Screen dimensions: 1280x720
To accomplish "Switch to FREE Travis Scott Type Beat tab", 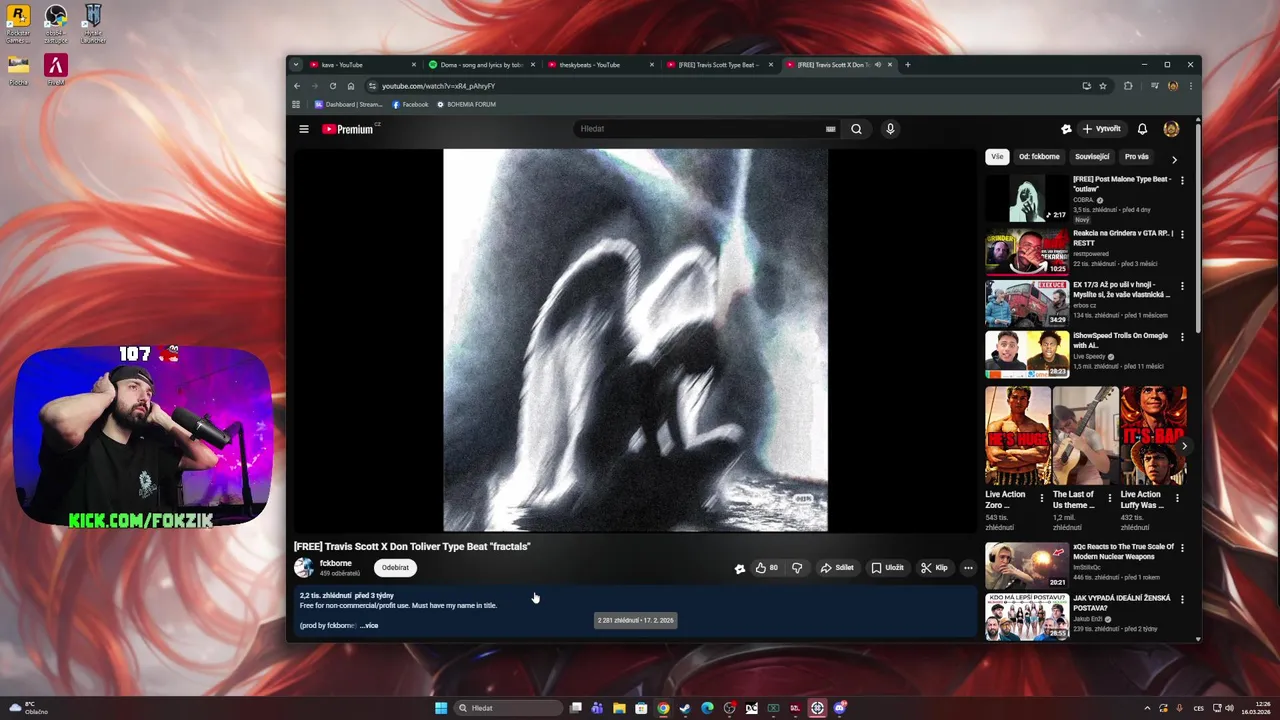I will [x=719, y=65].
